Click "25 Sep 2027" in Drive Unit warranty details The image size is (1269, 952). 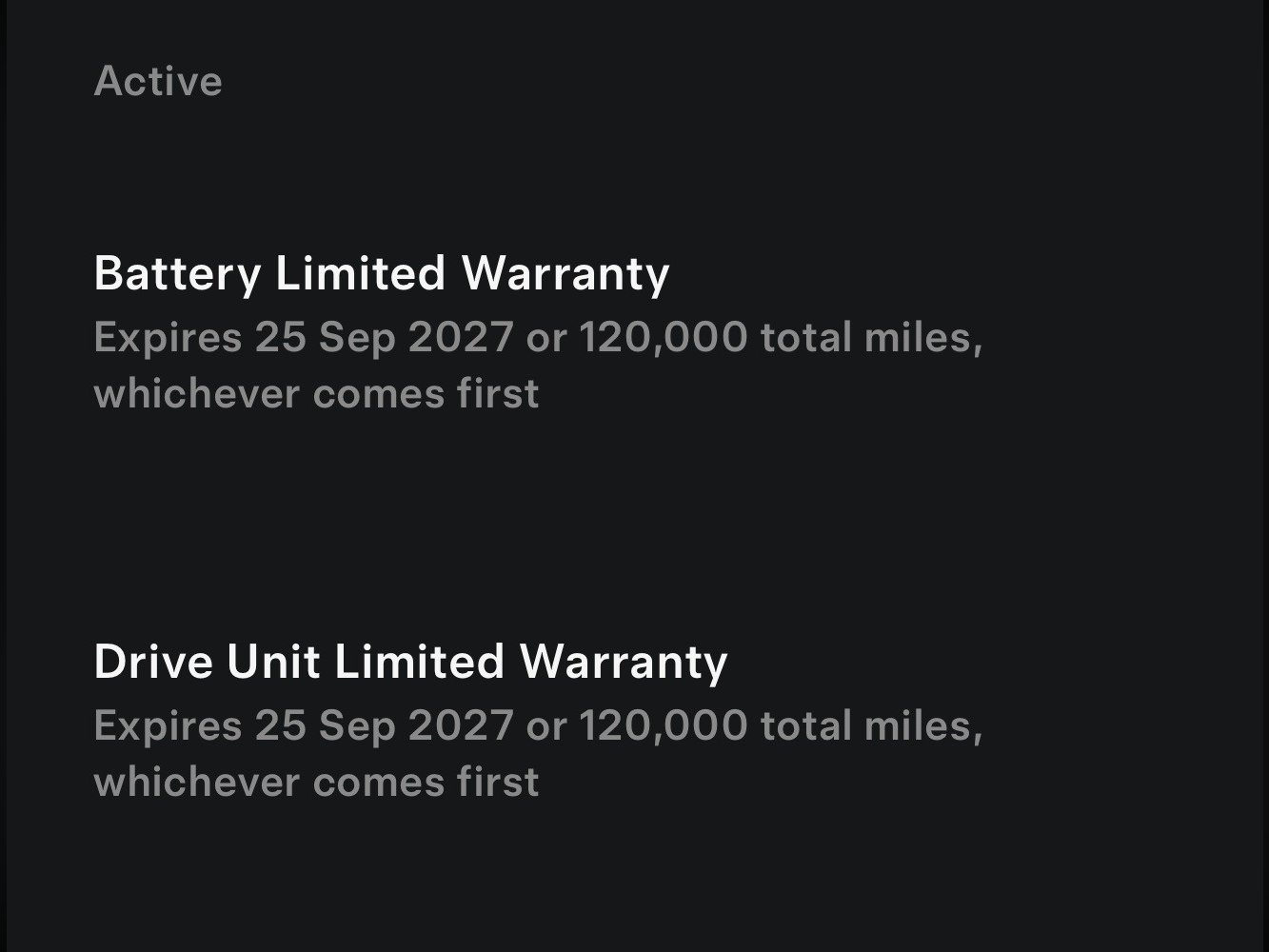[x=384, y=726]
